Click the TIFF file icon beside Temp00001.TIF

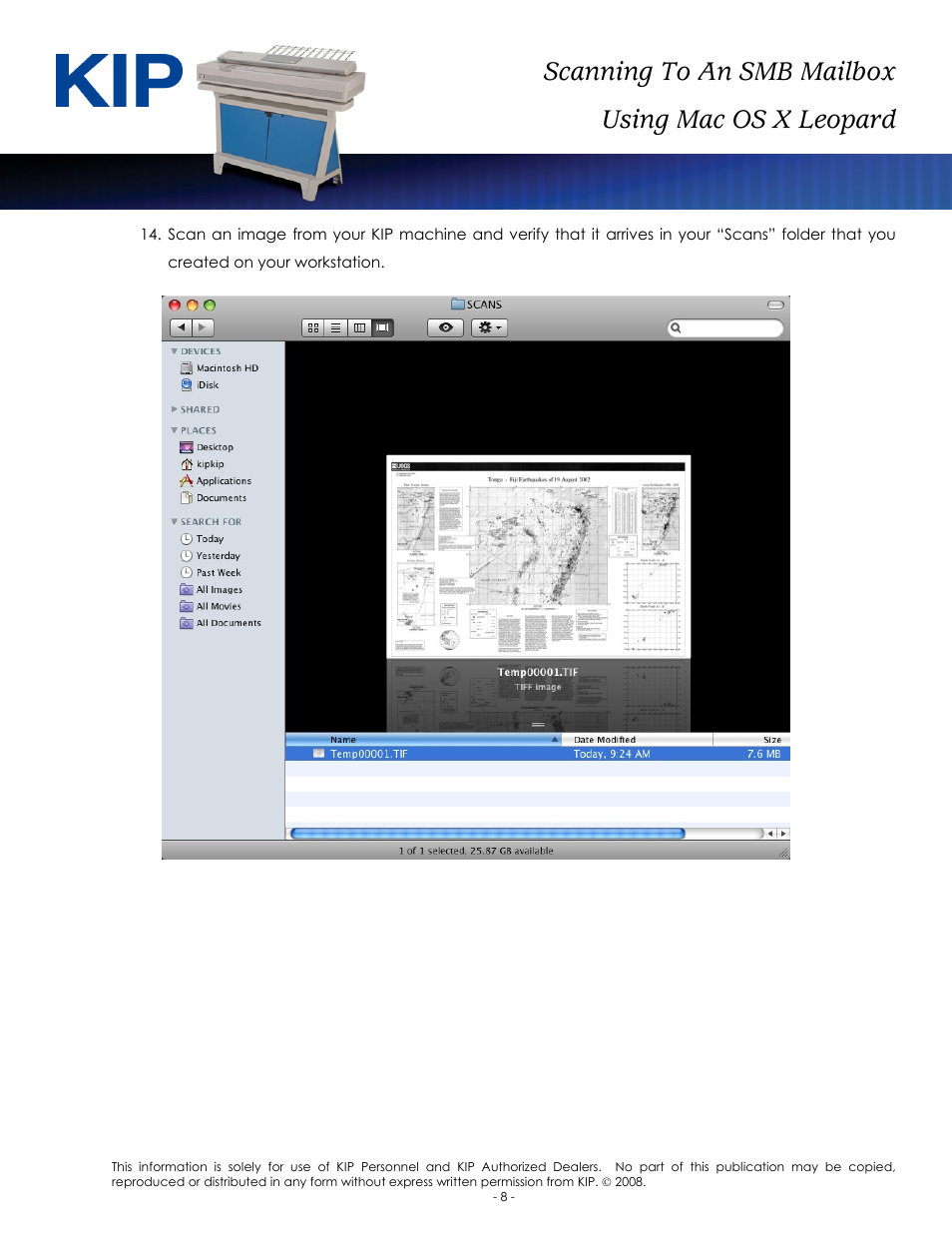tap(319, 754)
